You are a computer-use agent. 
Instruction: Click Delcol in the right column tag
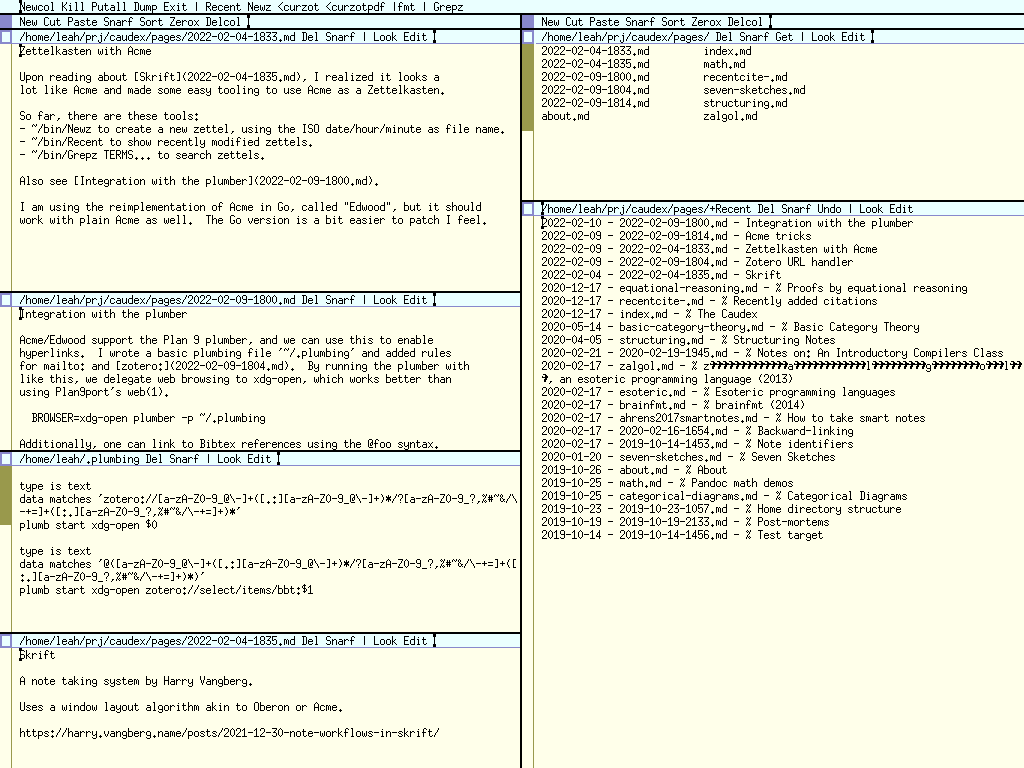tap(744, 22)
